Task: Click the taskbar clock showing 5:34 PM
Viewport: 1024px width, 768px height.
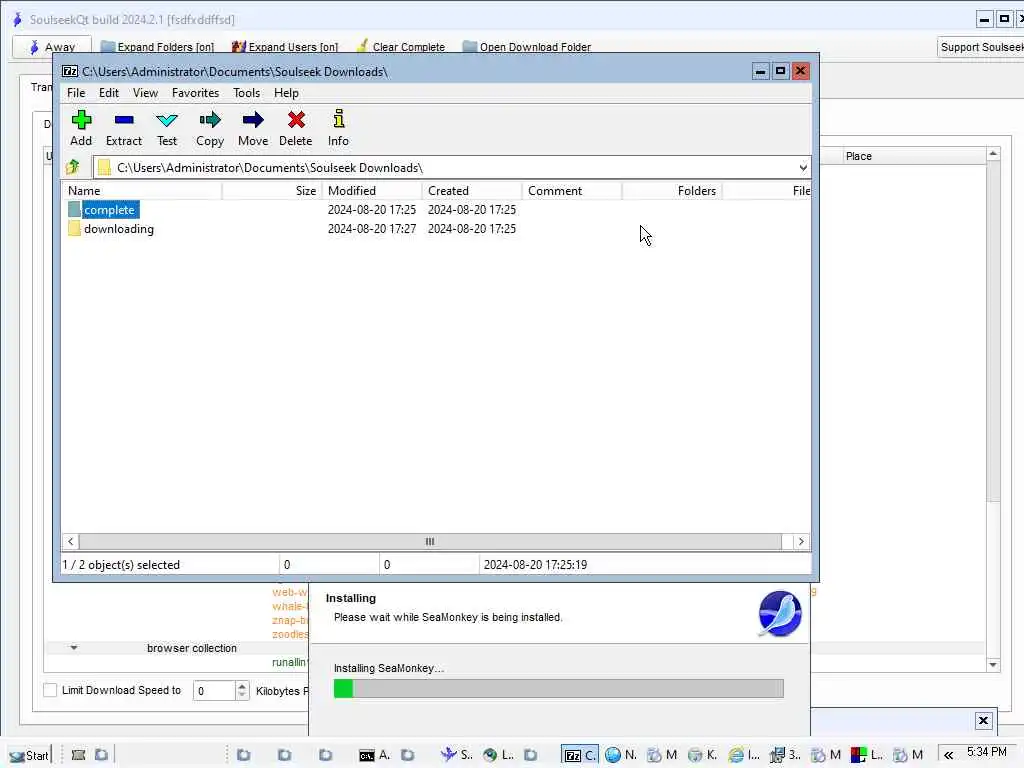Action: (986, 752)
